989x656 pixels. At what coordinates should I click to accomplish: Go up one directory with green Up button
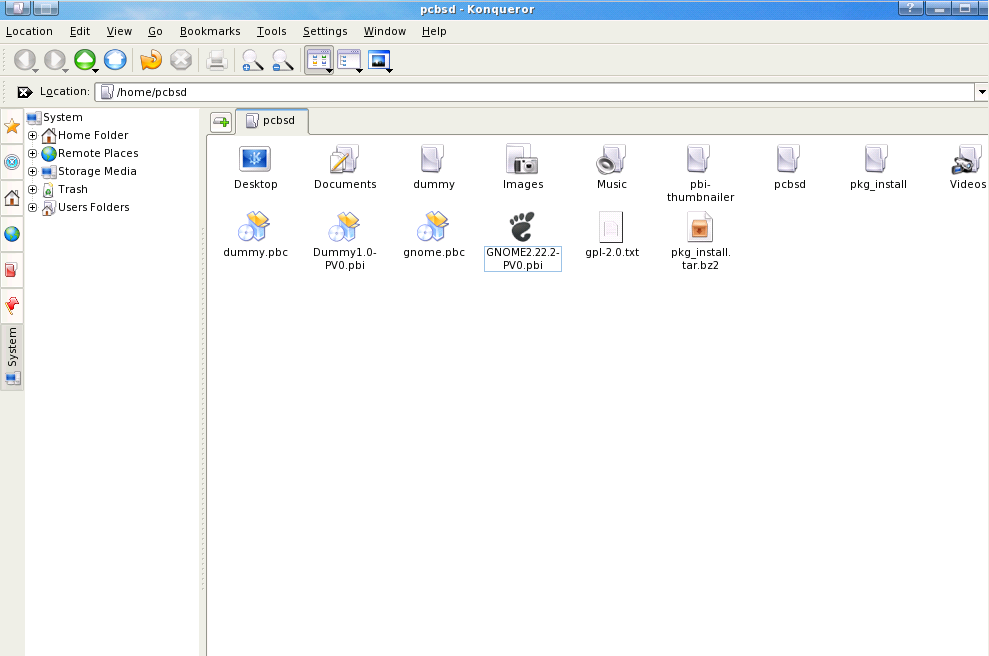[85, 60]
